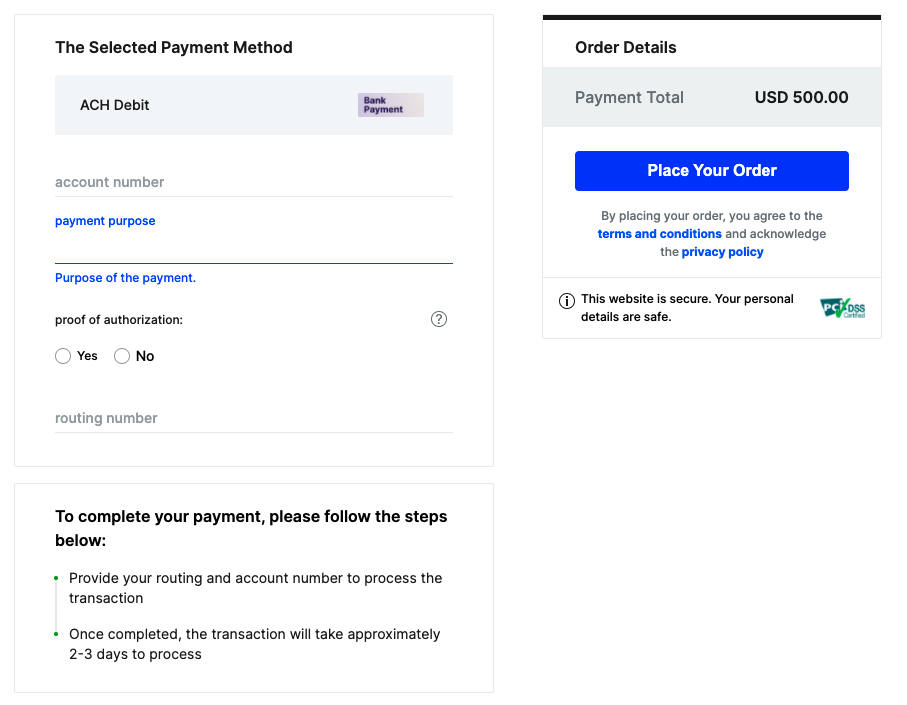This screenshot has width=907, height=705.
Task: Focus the payment purpose input field
Action: (x=254, y=249)
